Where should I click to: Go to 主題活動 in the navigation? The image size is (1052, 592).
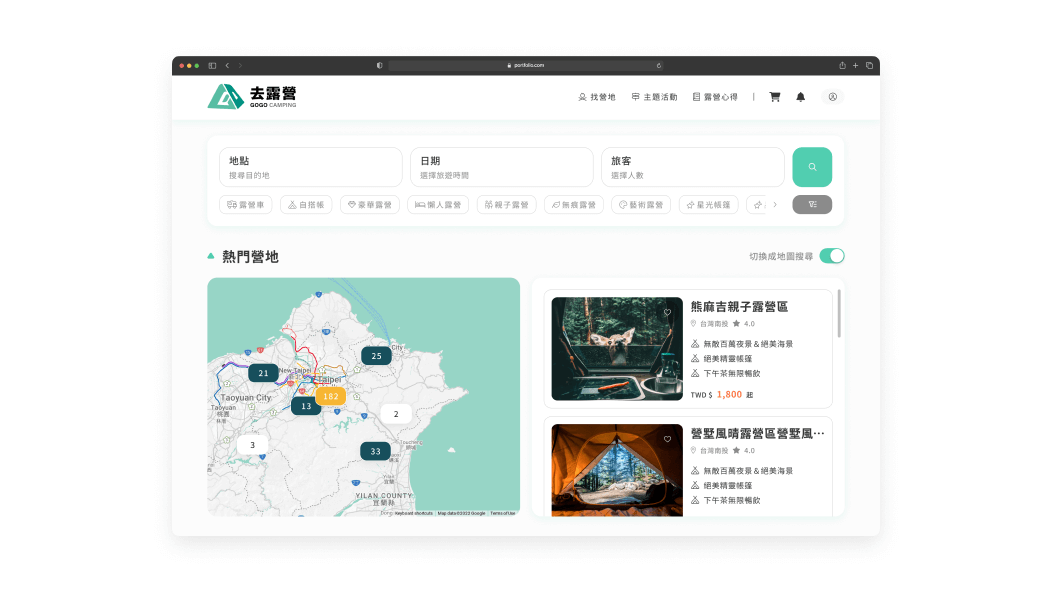[655, 97]
